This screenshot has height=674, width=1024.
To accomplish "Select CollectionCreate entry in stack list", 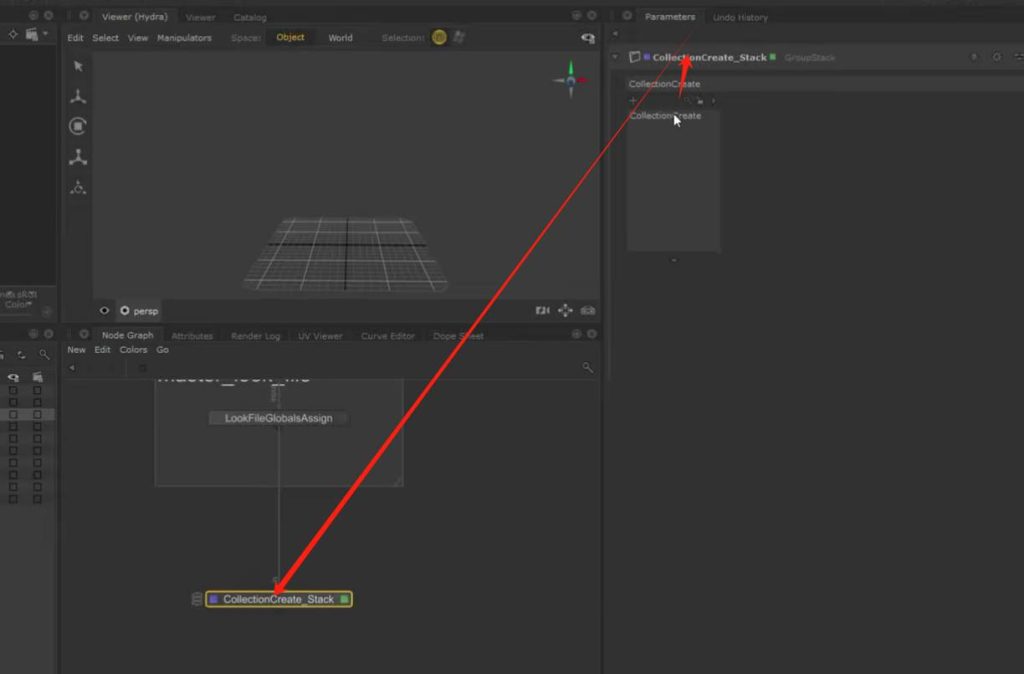I will 665,116.
